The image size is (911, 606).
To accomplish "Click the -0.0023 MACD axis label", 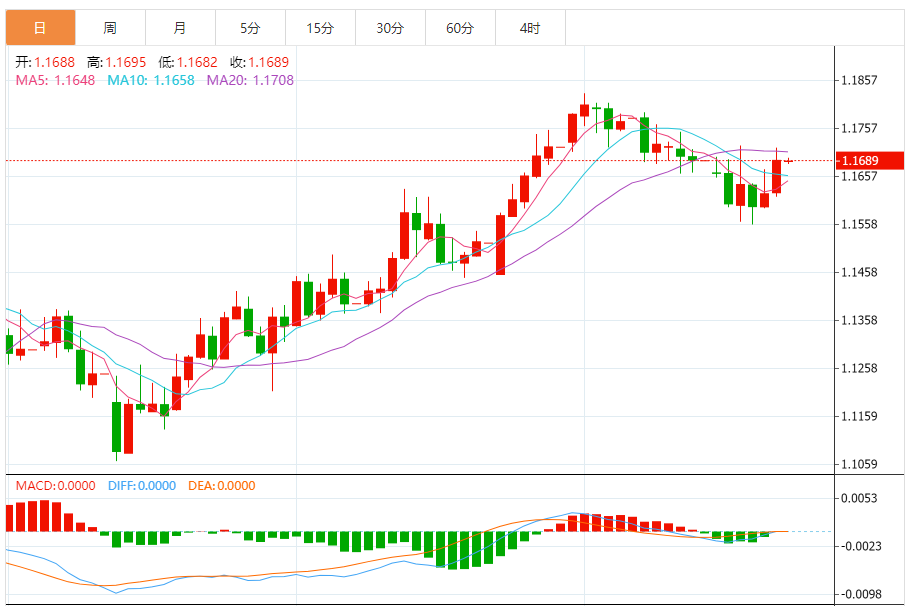I will [x=859, y=546].
